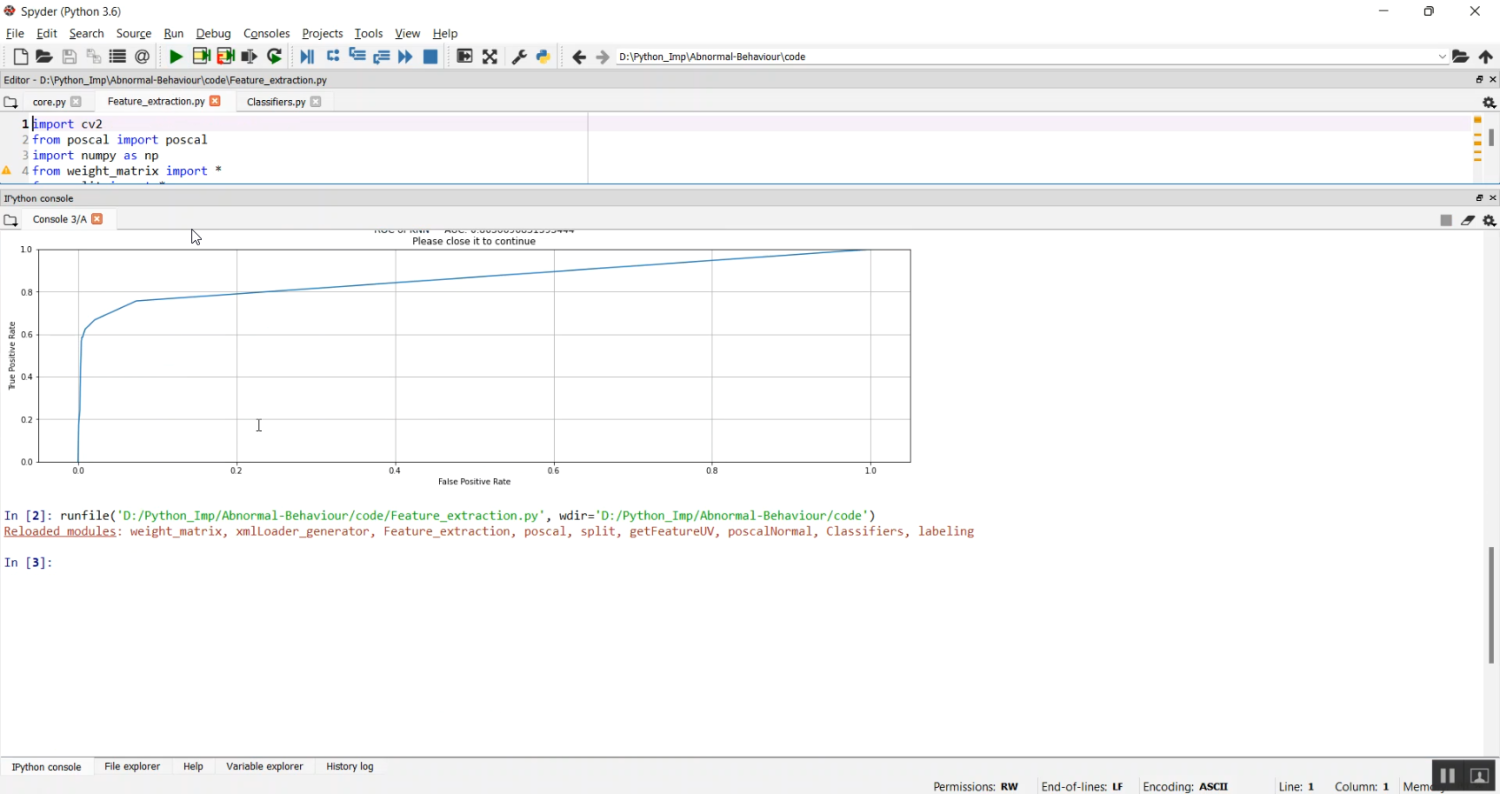The width and height of the screenshot is (1500, 794).
Task: Start debugging with the Debug file icon
Action: 307,57
